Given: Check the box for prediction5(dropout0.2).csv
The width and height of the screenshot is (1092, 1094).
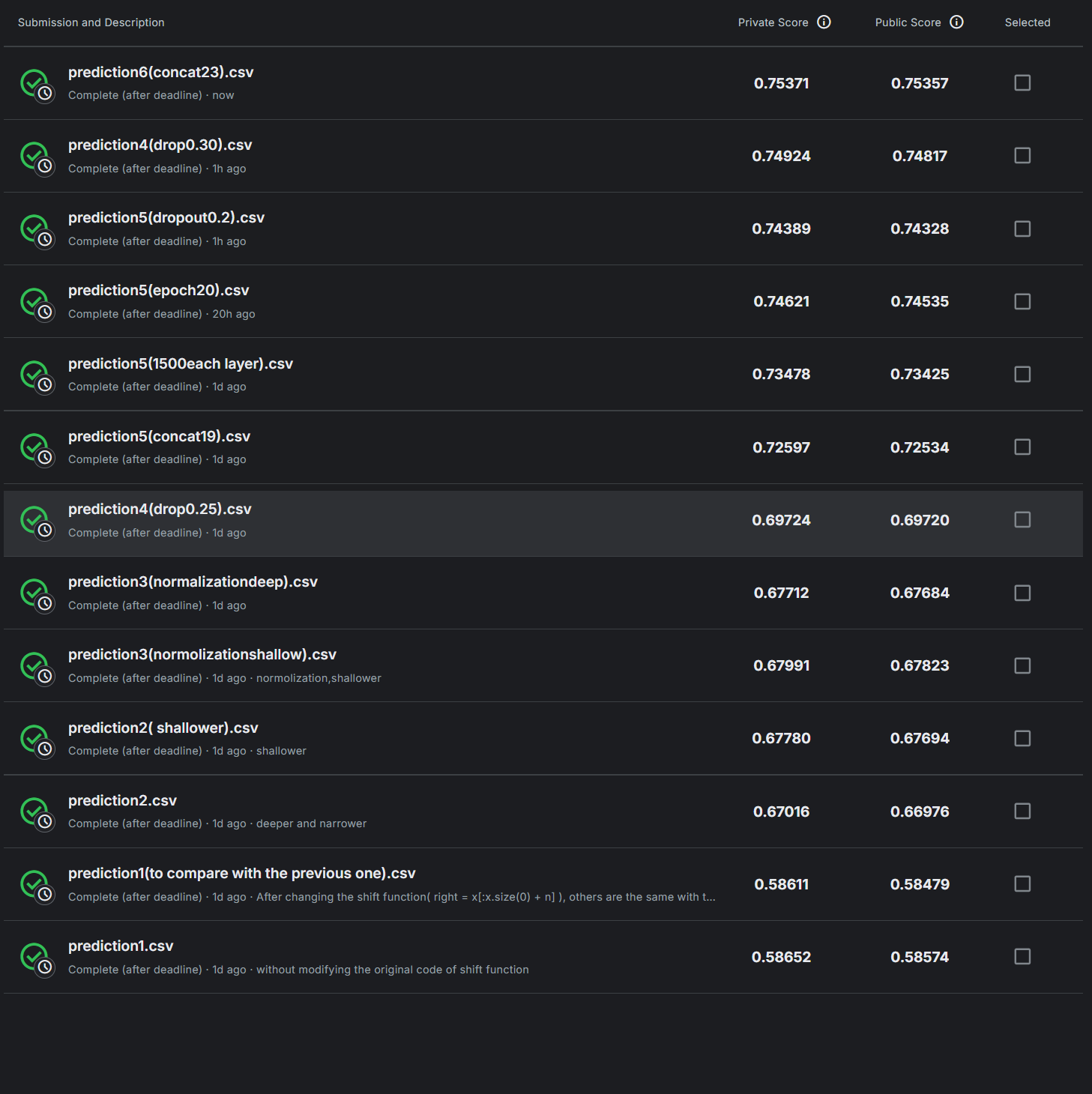Looking at the screenshot, I should [x=1022, y=229].
